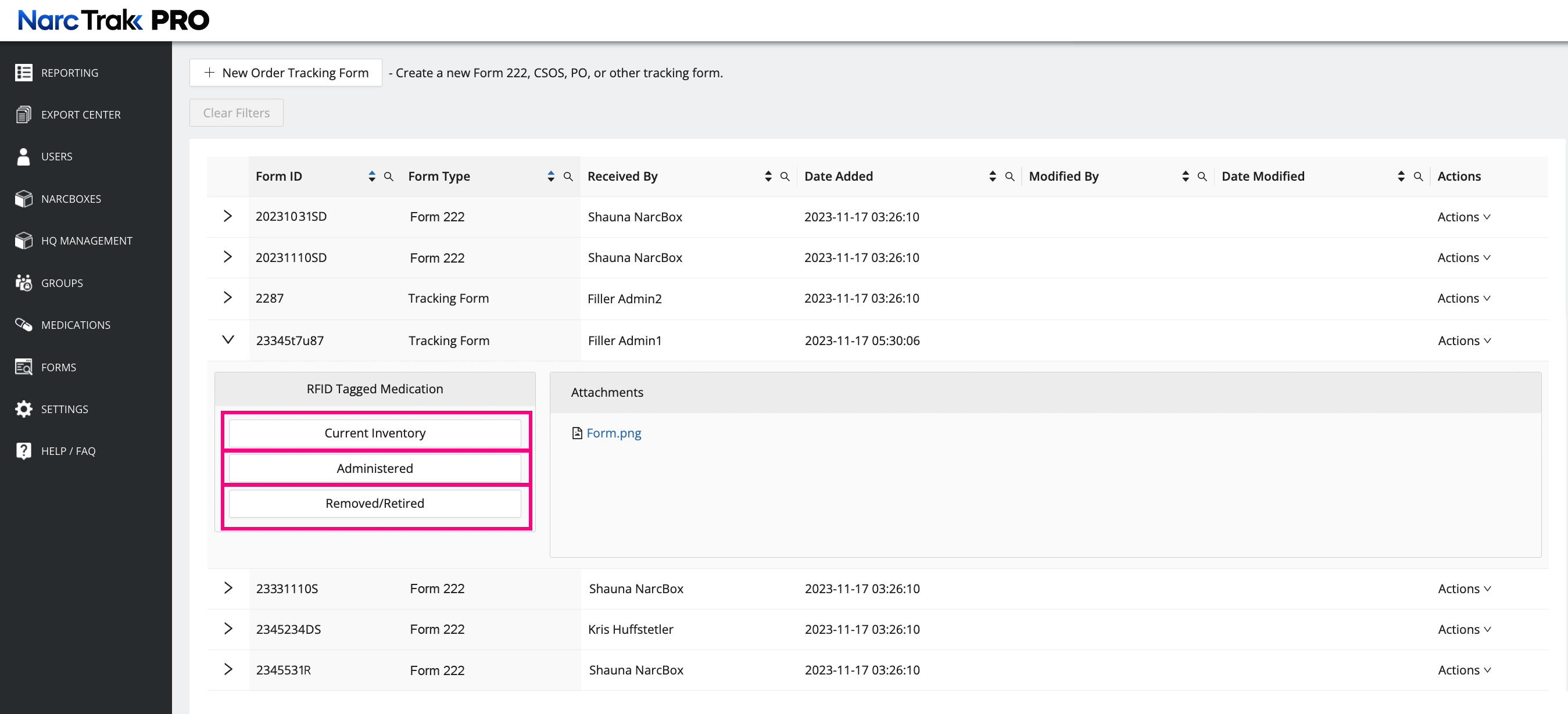Click the Reporting sidebar icon
The width and height of the screenshot is (1568, 714).
pos(24,73)
